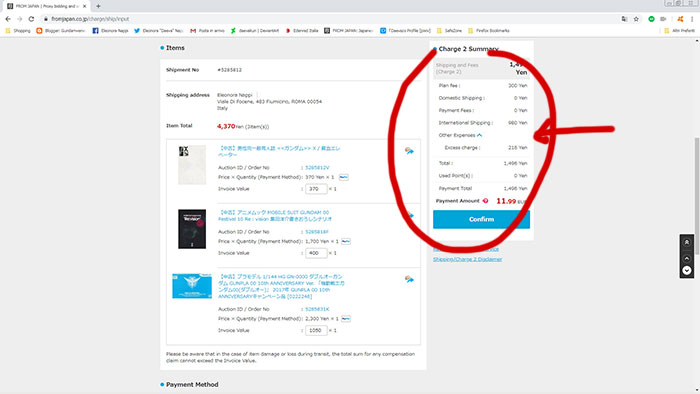Open the Chrome three-dot menu
This screenshot has width=700, height=394.
[x=692, y=19]
